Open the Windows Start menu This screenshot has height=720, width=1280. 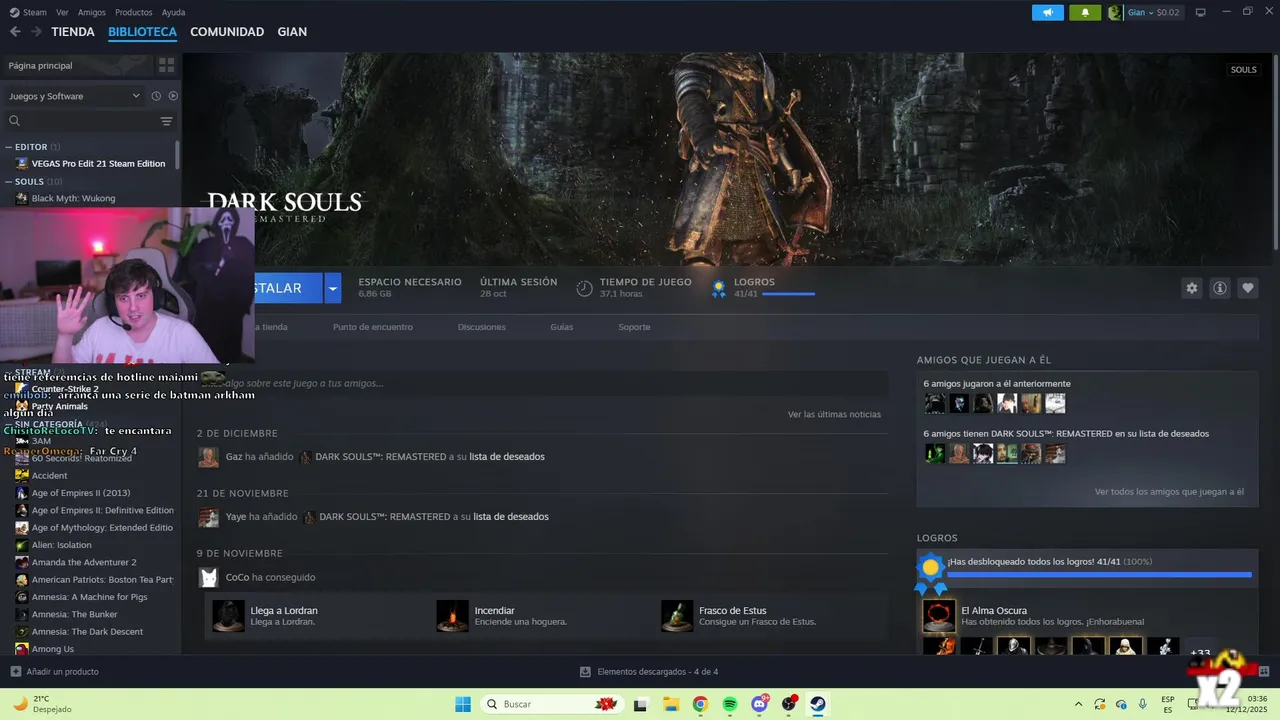pyautogui.click(x=463, y=704)
